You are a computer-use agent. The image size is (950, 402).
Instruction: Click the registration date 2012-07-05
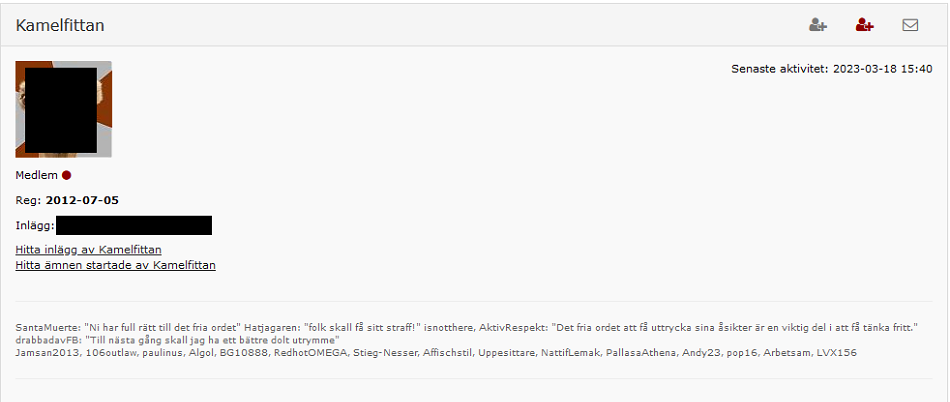[82, 201]
